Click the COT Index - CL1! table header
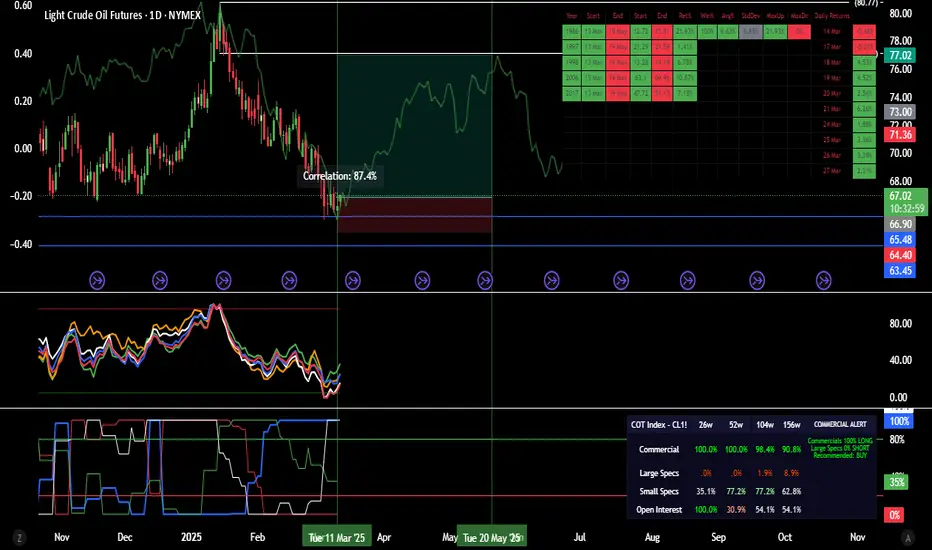This screenshot has width=932, height=550. click(659, 425)
